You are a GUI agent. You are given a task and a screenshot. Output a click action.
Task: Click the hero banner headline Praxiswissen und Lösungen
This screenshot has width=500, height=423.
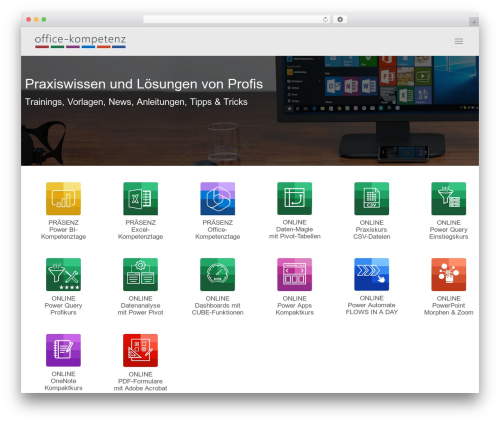(x=144, y=84)
